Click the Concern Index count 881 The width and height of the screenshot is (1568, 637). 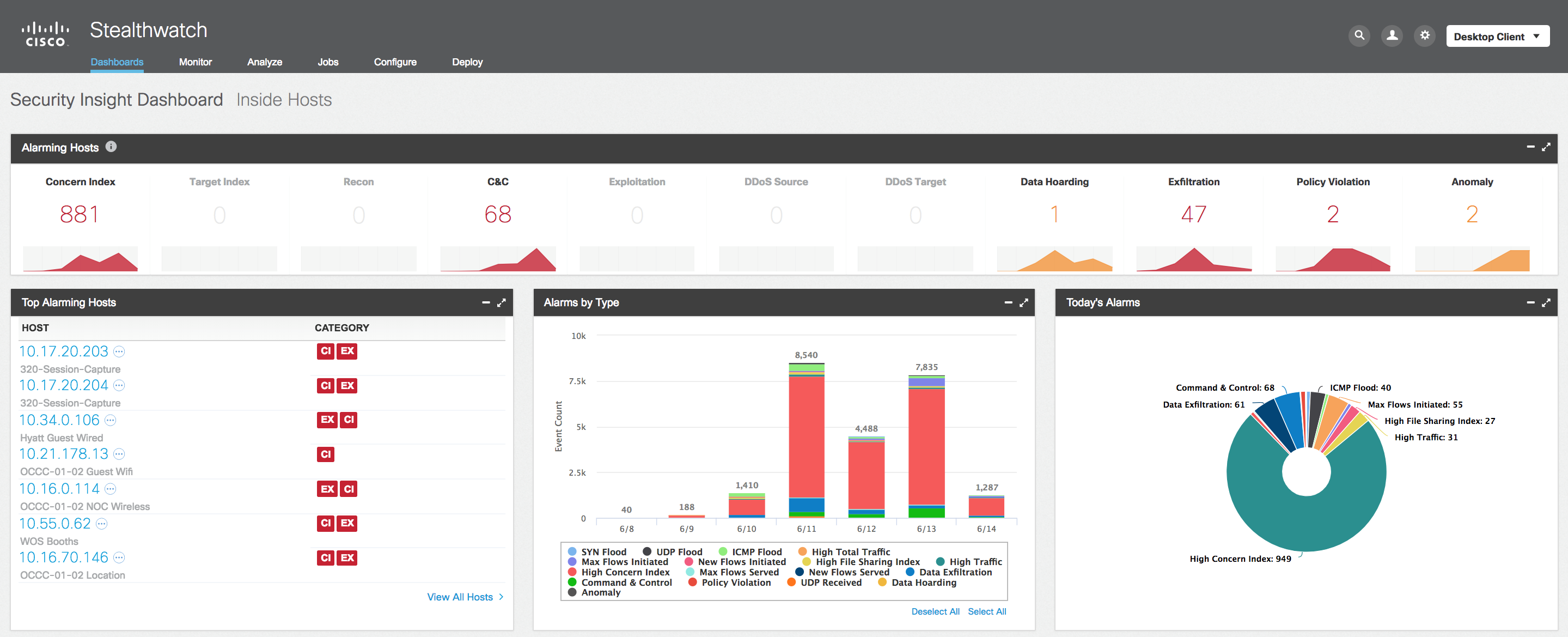(79, 215)
